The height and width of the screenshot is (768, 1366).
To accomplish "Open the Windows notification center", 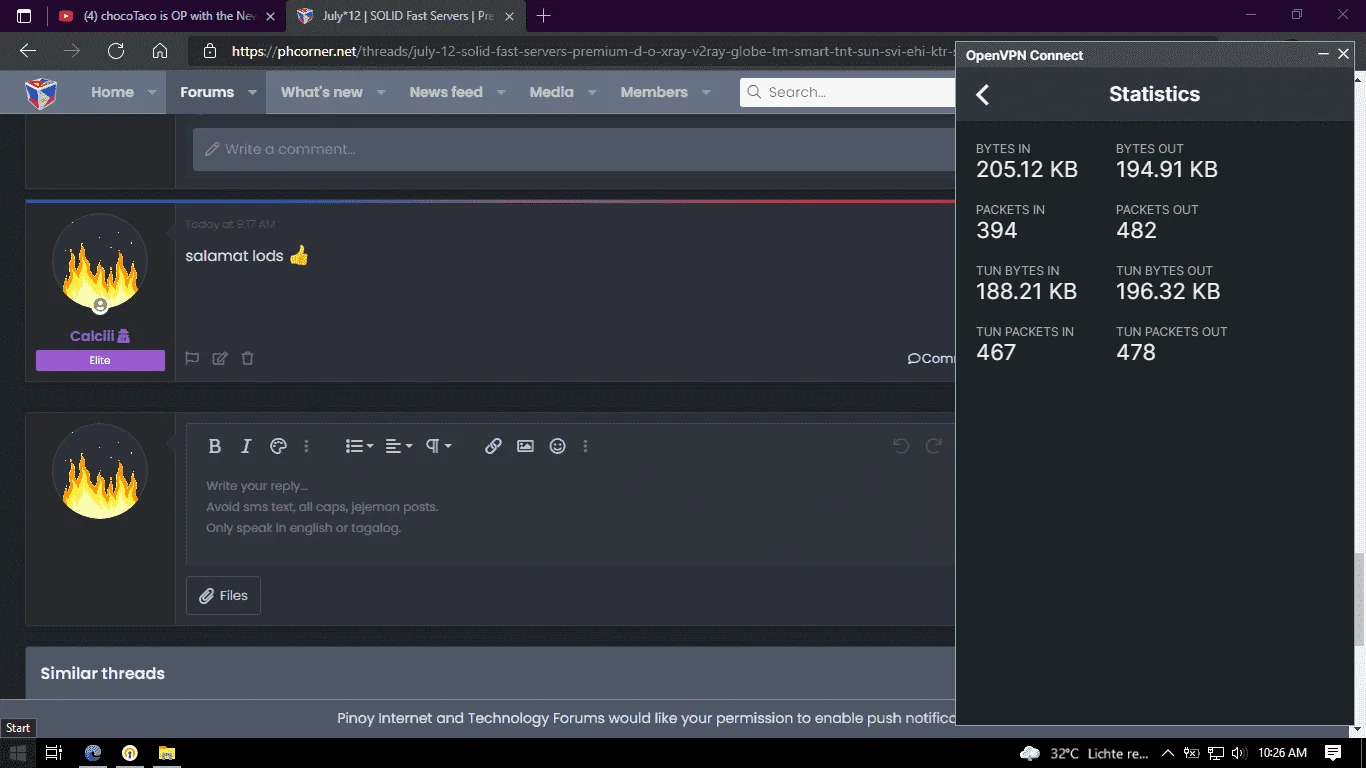I will tap(1333, 753).
